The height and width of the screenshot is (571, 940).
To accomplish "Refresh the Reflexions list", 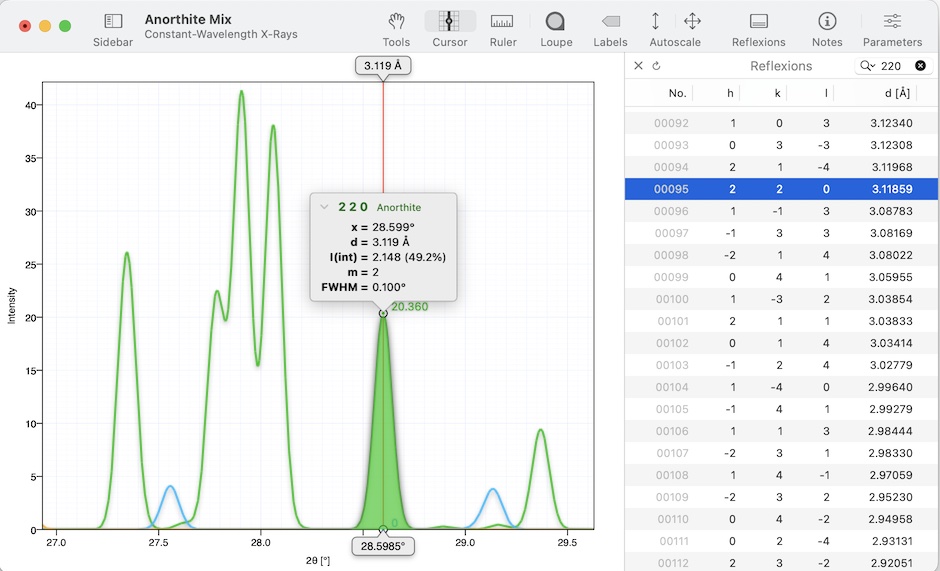I will (657, 66).
